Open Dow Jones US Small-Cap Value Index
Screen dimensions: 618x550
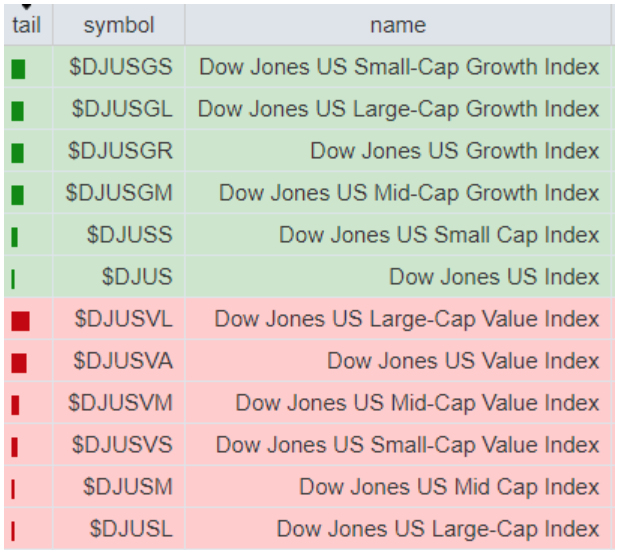408,445
